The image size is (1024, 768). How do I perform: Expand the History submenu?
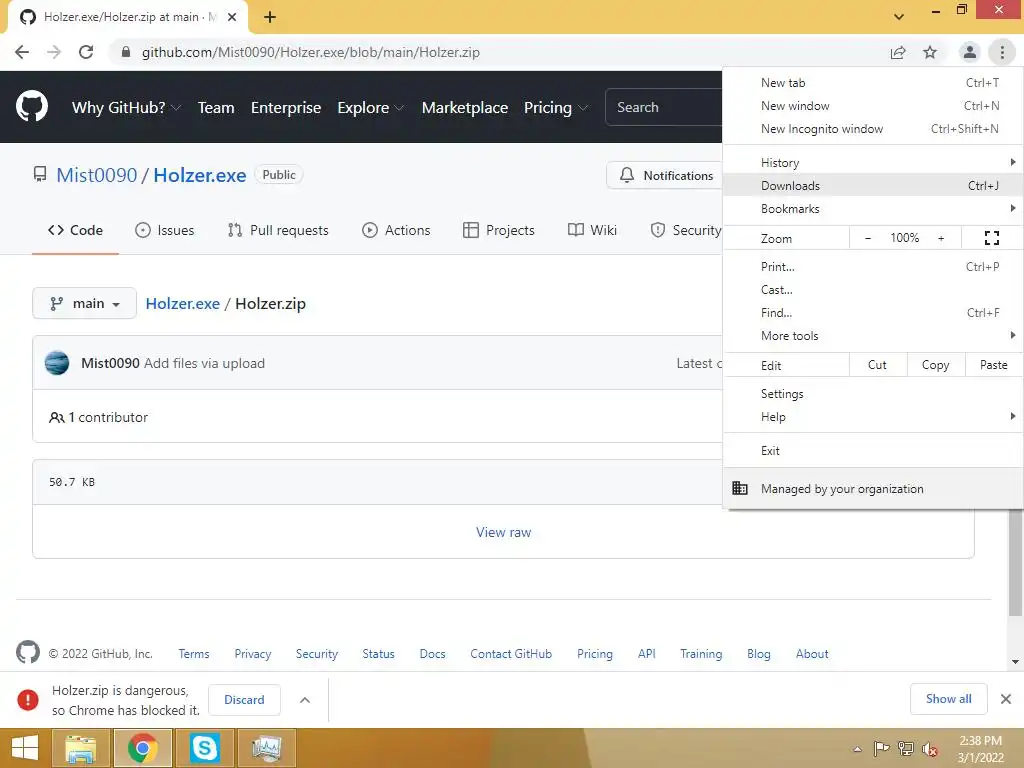(872, 163)
